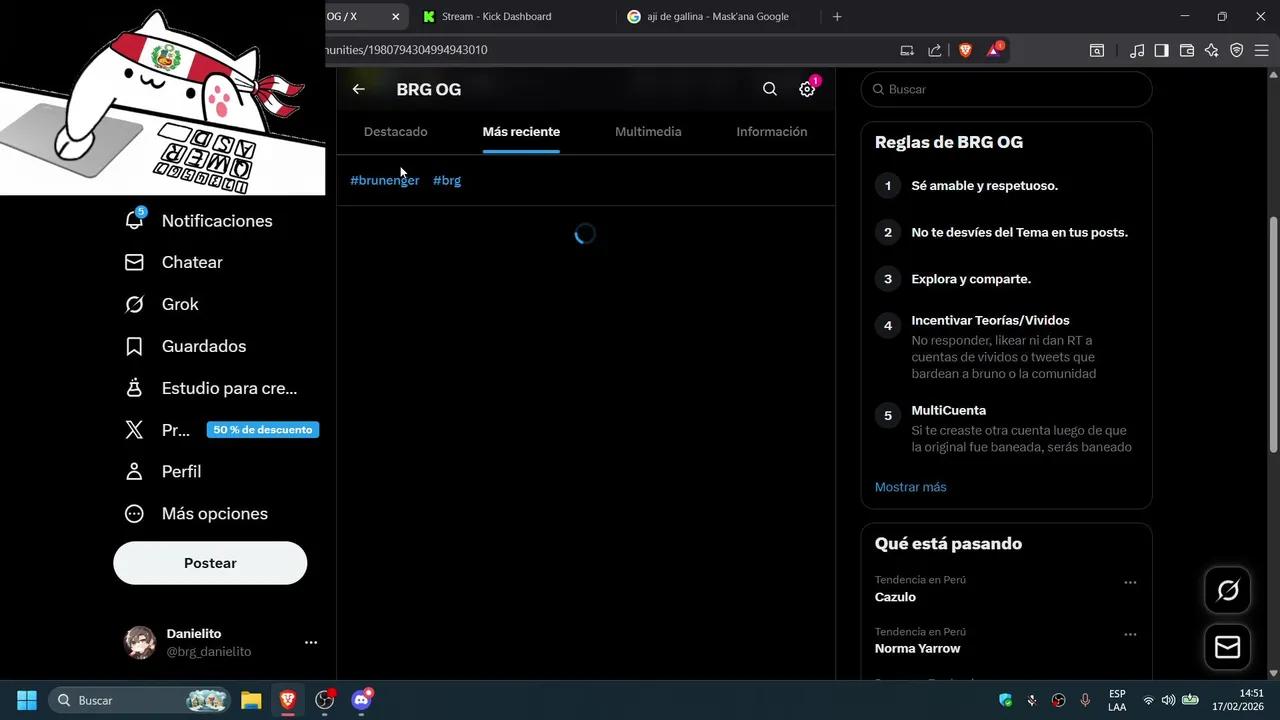This screenshot has height=720, width=1280.
Task: Open a new browser tab
Action: pyautogui.click(x=837, y=16)
